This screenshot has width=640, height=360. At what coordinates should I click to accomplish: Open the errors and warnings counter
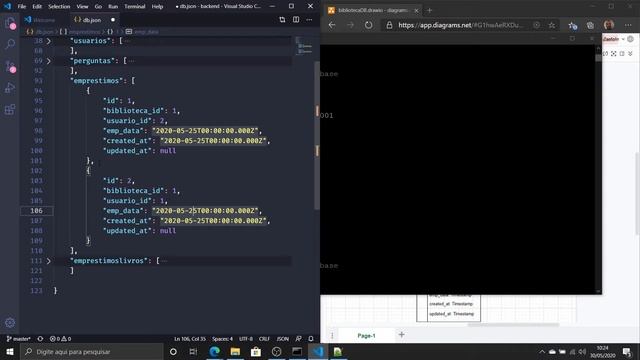[x=60, y=339]
